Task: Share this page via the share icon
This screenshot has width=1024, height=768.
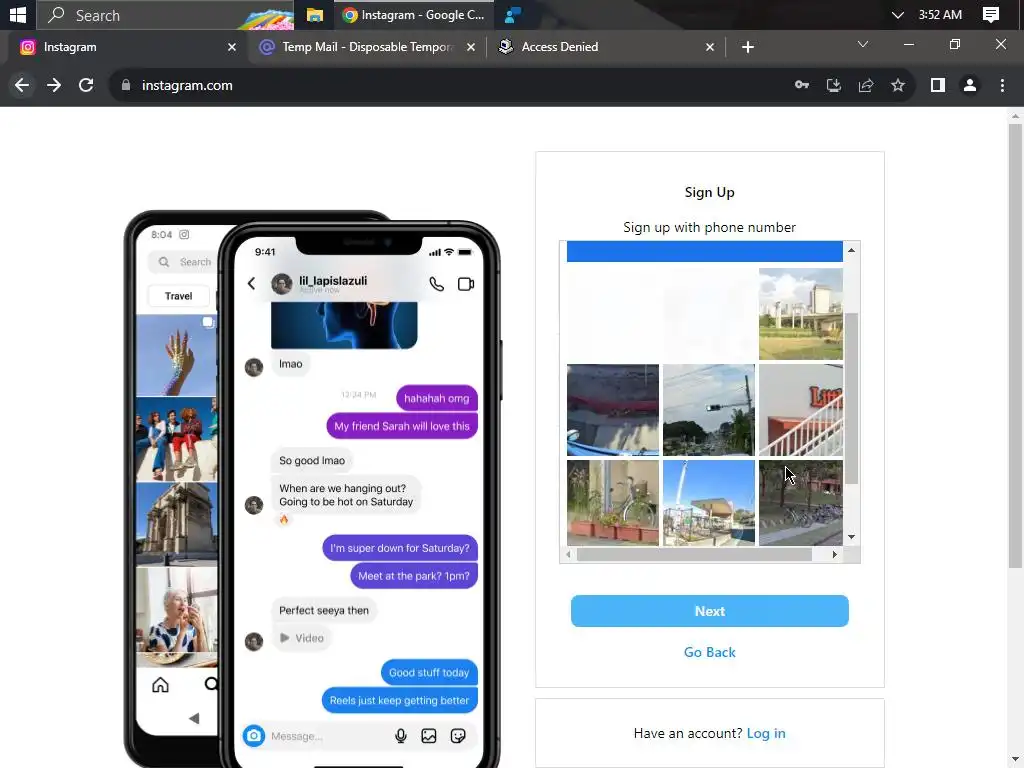Action: [x=866, y=85]
